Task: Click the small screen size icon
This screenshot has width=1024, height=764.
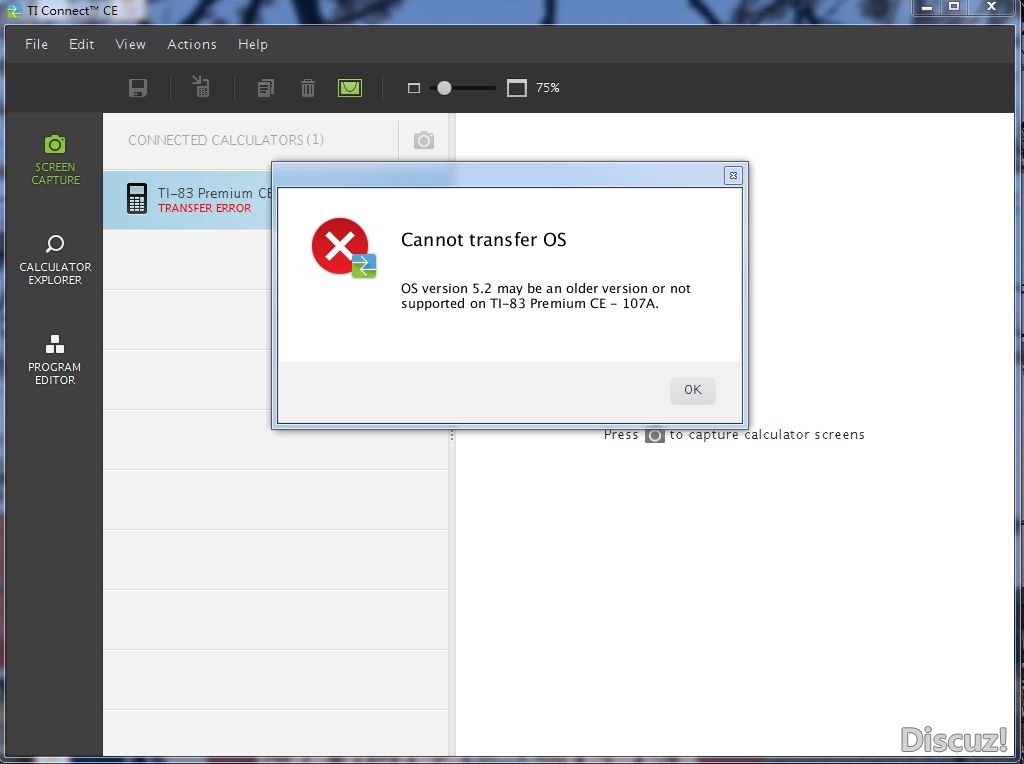Action: pyautogui.click(x=414, y=88)
